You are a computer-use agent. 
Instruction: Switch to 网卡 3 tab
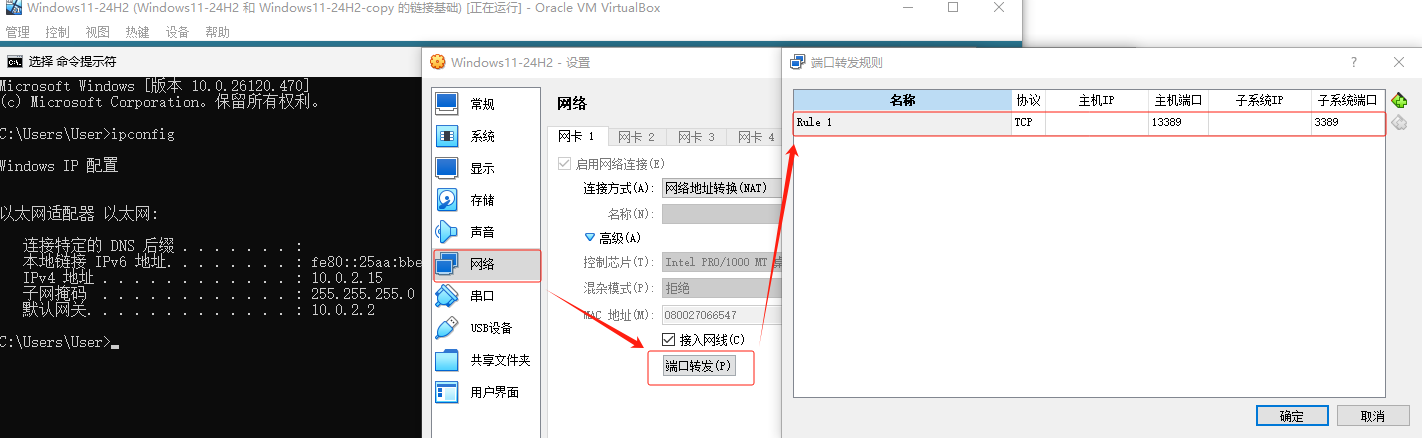pyautogui.click(x=696, y=137)
